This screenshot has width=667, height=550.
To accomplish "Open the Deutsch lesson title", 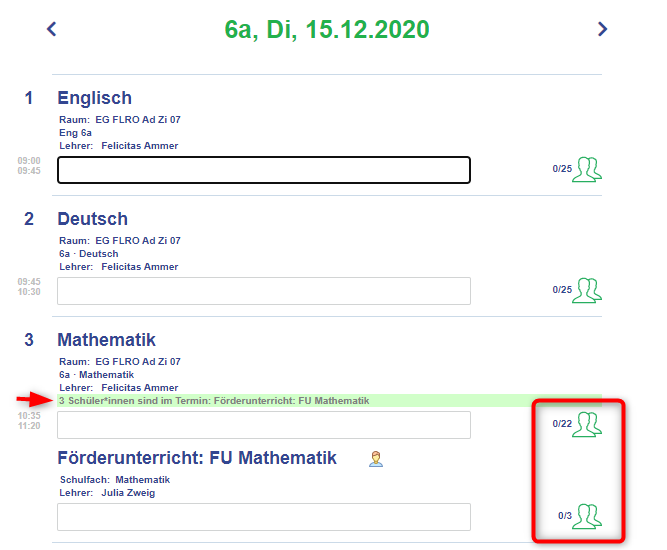I will (93, 219).
